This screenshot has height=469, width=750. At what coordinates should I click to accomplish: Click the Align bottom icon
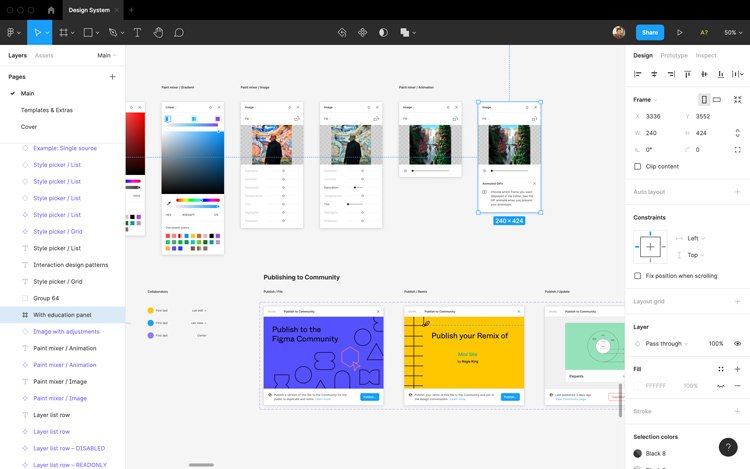click(721, 74)
